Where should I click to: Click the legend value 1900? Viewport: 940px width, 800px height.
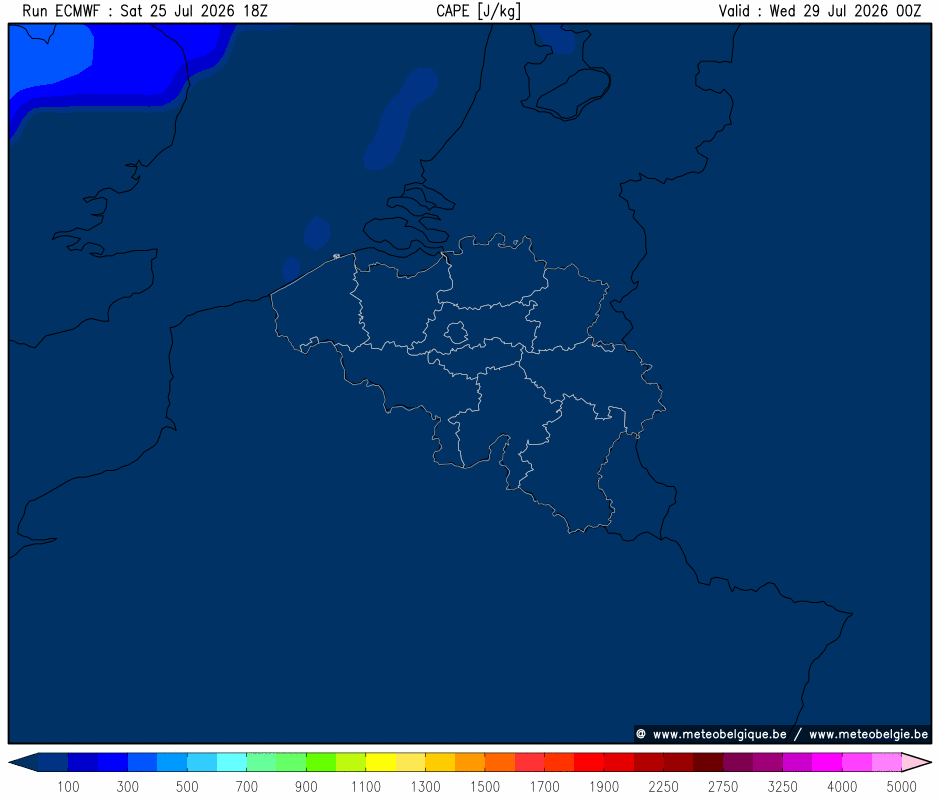coord(604,786)
